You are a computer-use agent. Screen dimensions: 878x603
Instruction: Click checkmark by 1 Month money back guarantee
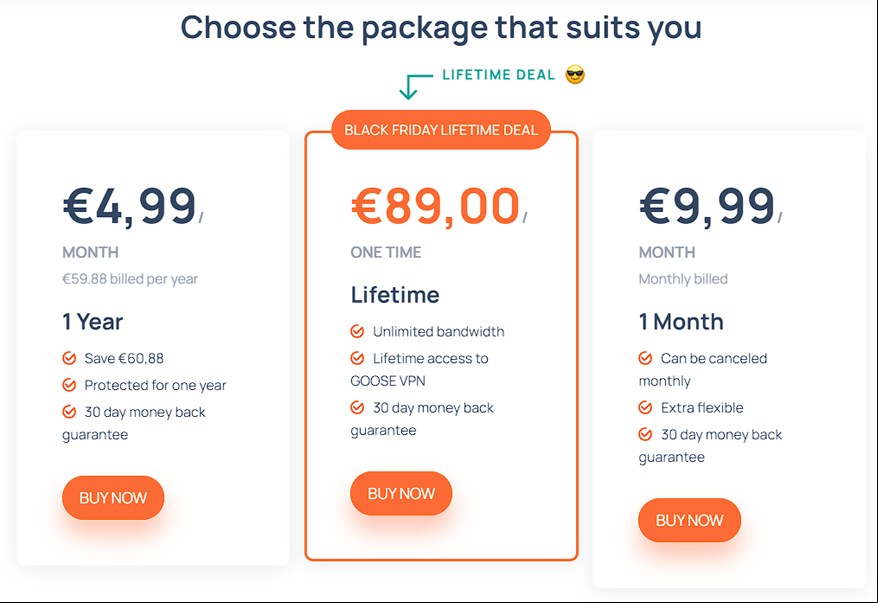coord(646,434)
